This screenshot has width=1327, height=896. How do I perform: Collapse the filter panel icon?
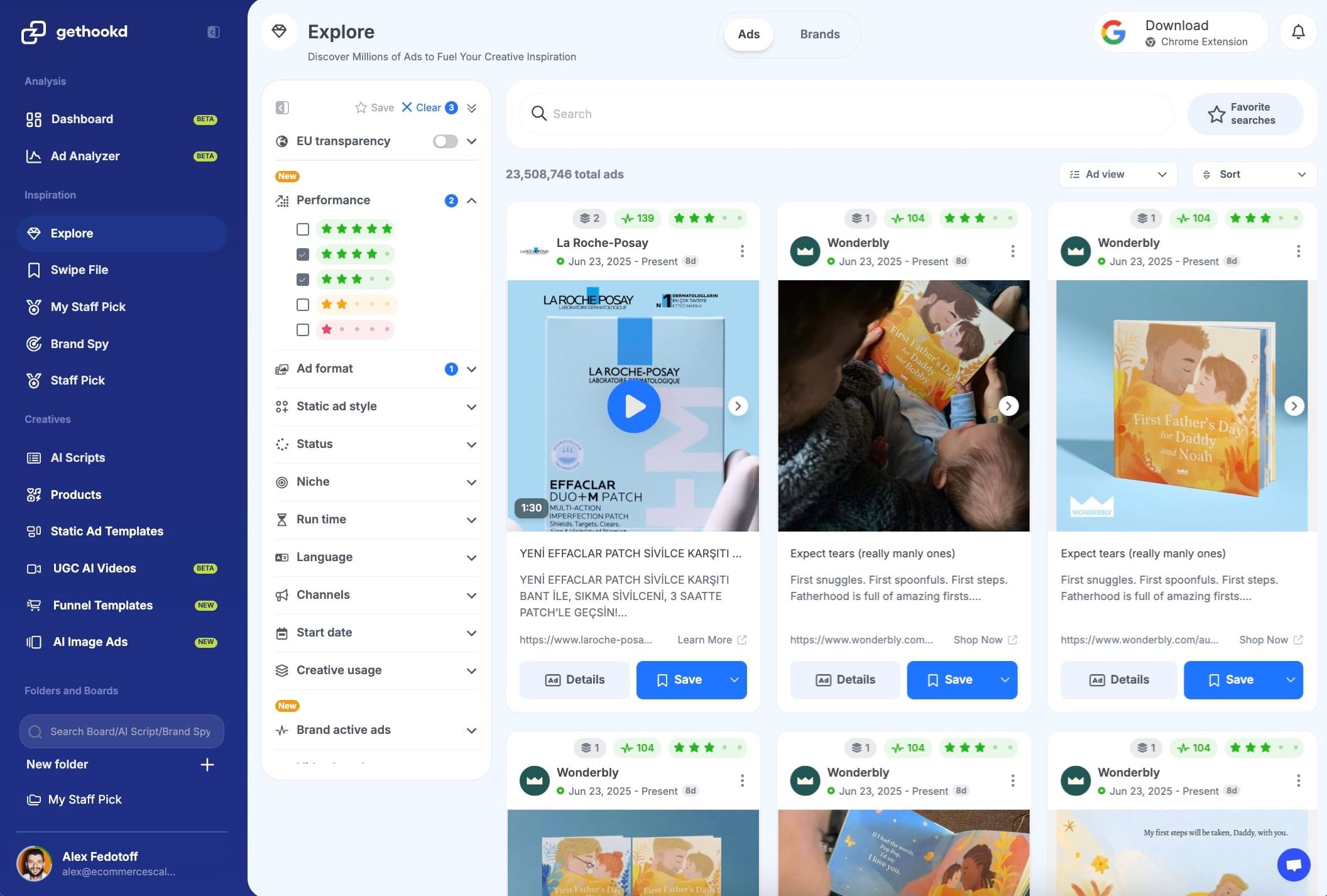(x=282, y=108)
